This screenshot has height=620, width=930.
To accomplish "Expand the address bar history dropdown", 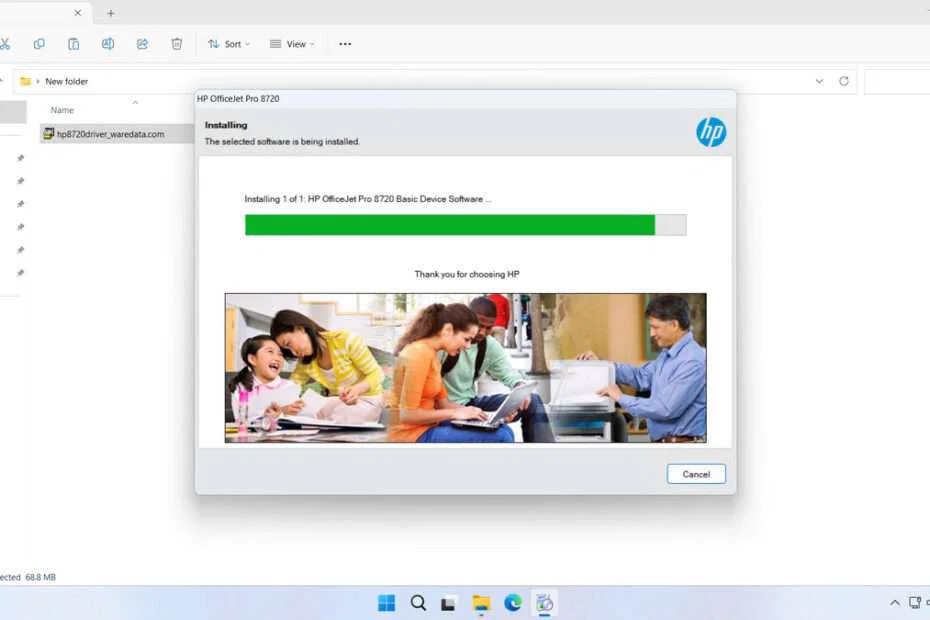I will (819, 81).
